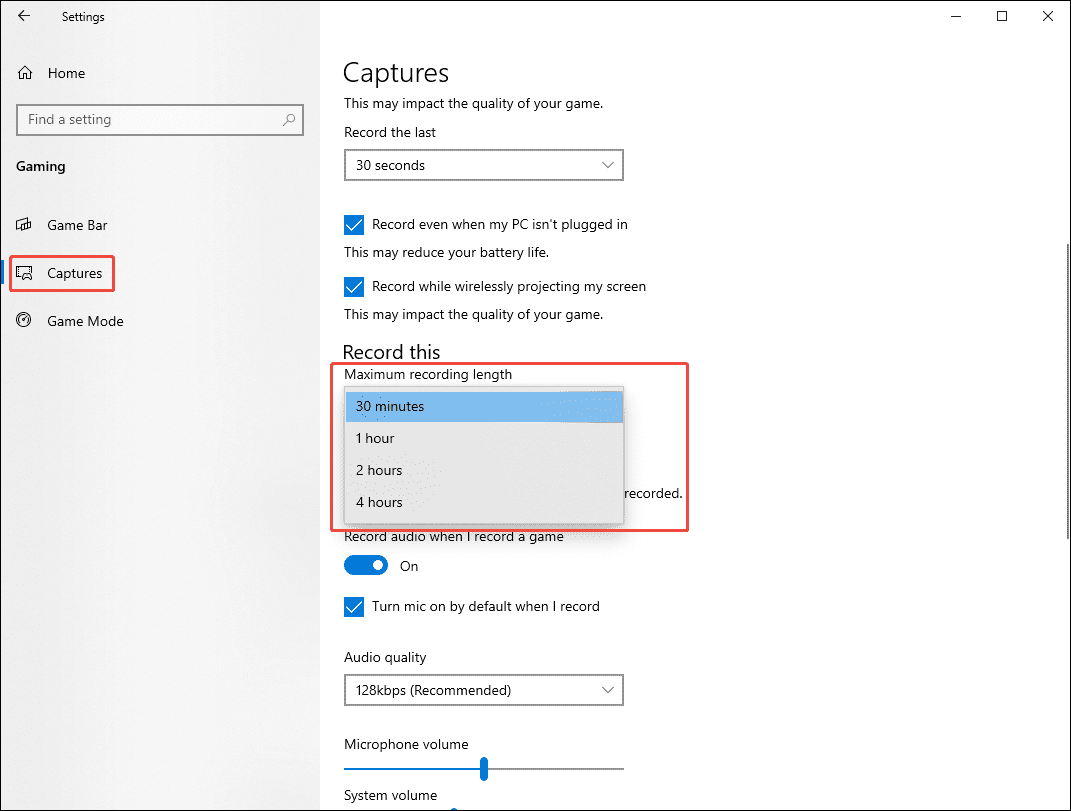Click the Microphone volume slider handle

click(484, 769)
